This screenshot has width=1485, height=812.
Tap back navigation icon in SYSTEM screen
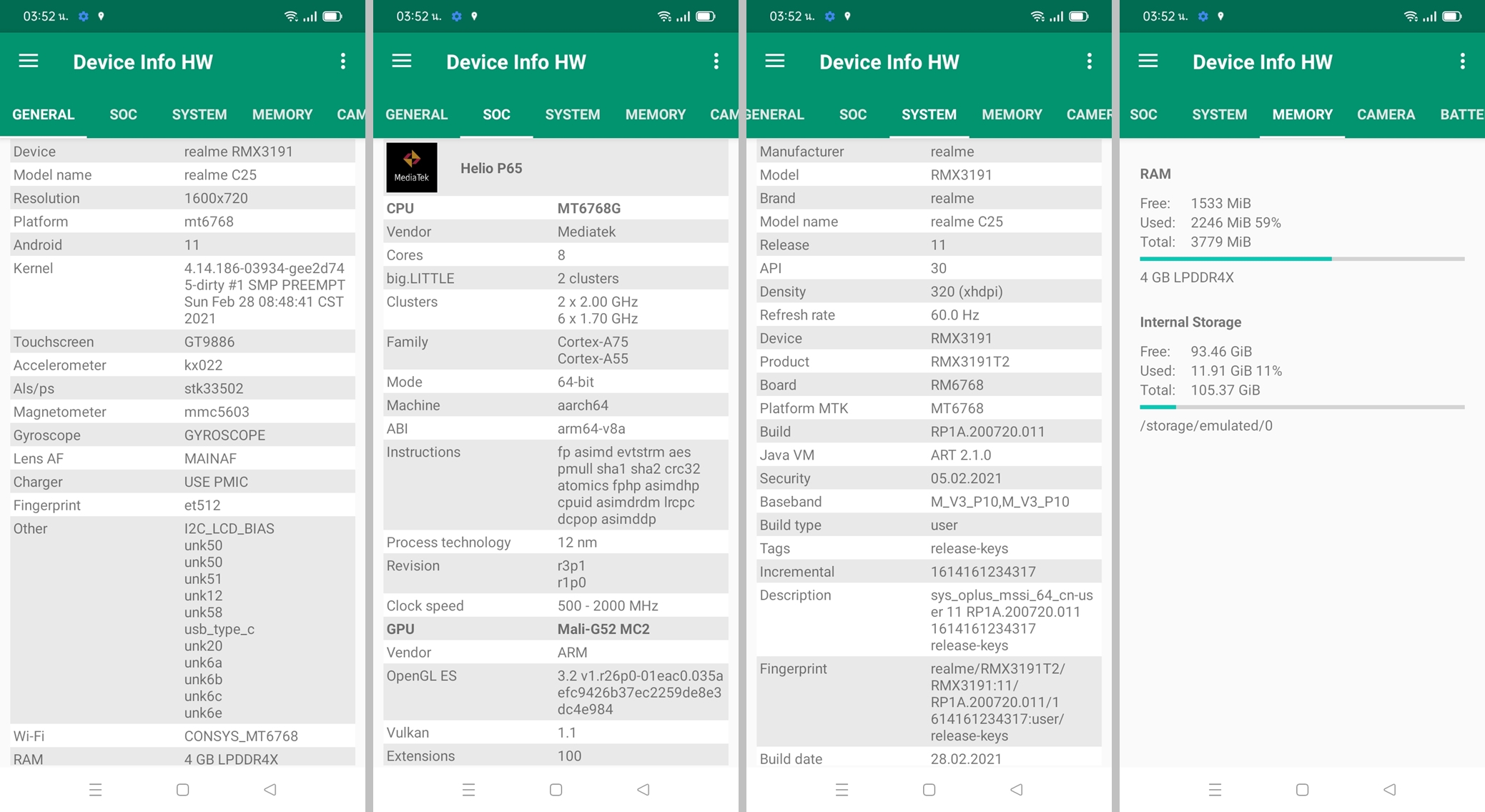point(1017,789)
